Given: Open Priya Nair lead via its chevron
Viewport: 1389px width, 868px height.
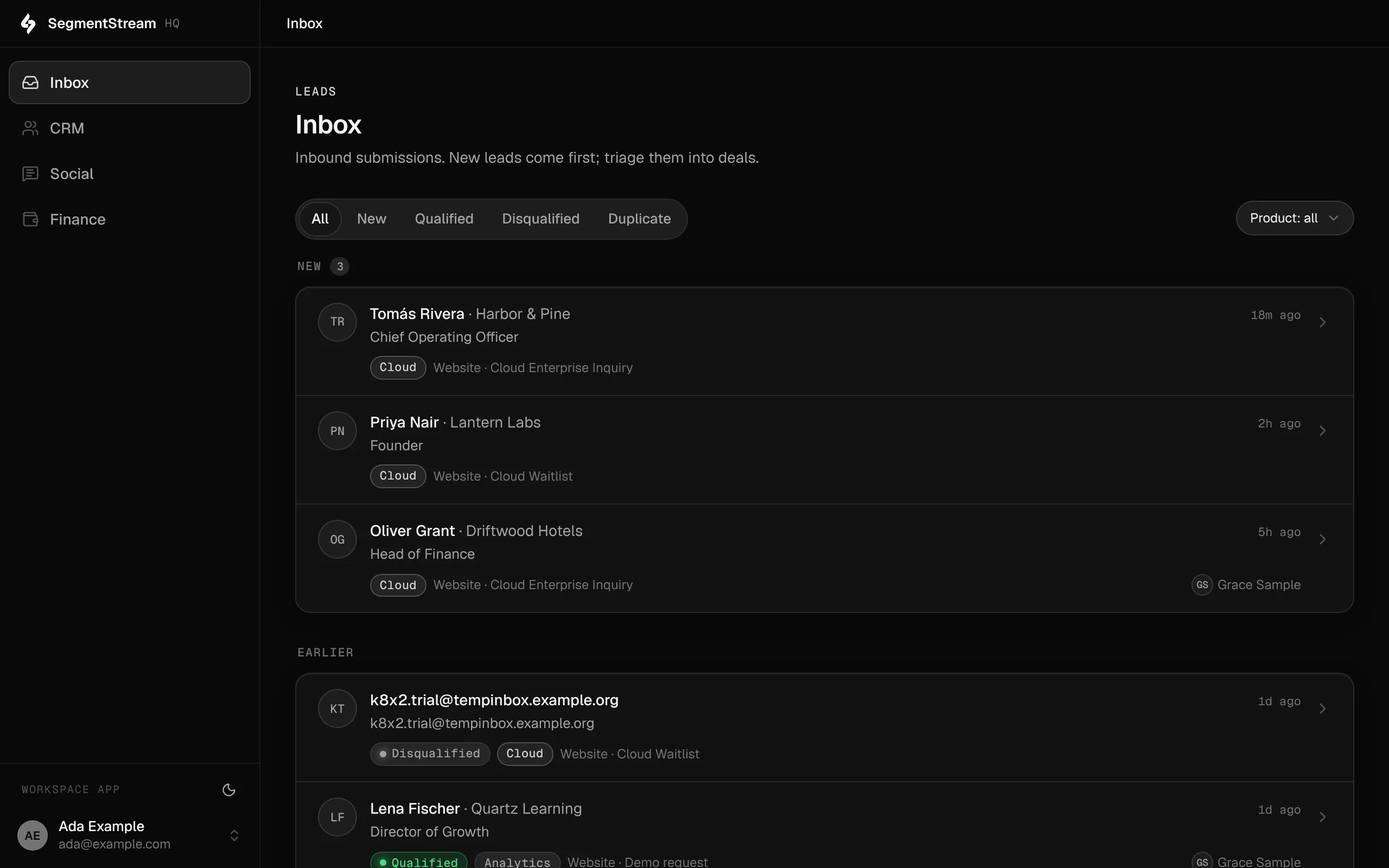Looking at the screenshot, I should [x=1322, y=431].
